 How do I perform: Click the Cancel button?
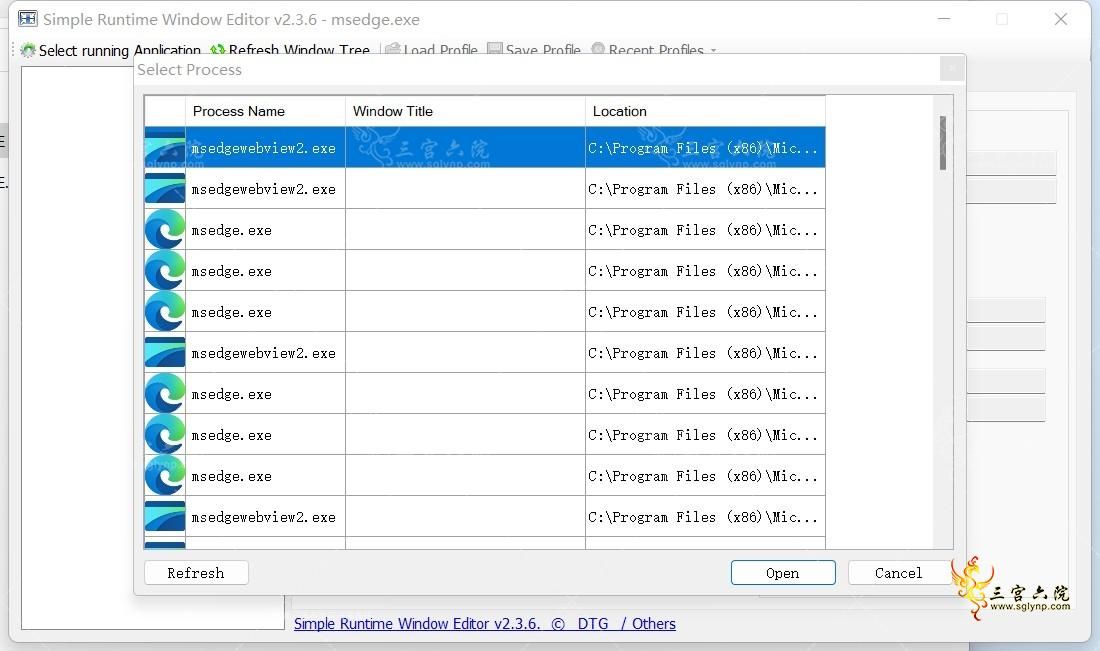pos(899,572)
